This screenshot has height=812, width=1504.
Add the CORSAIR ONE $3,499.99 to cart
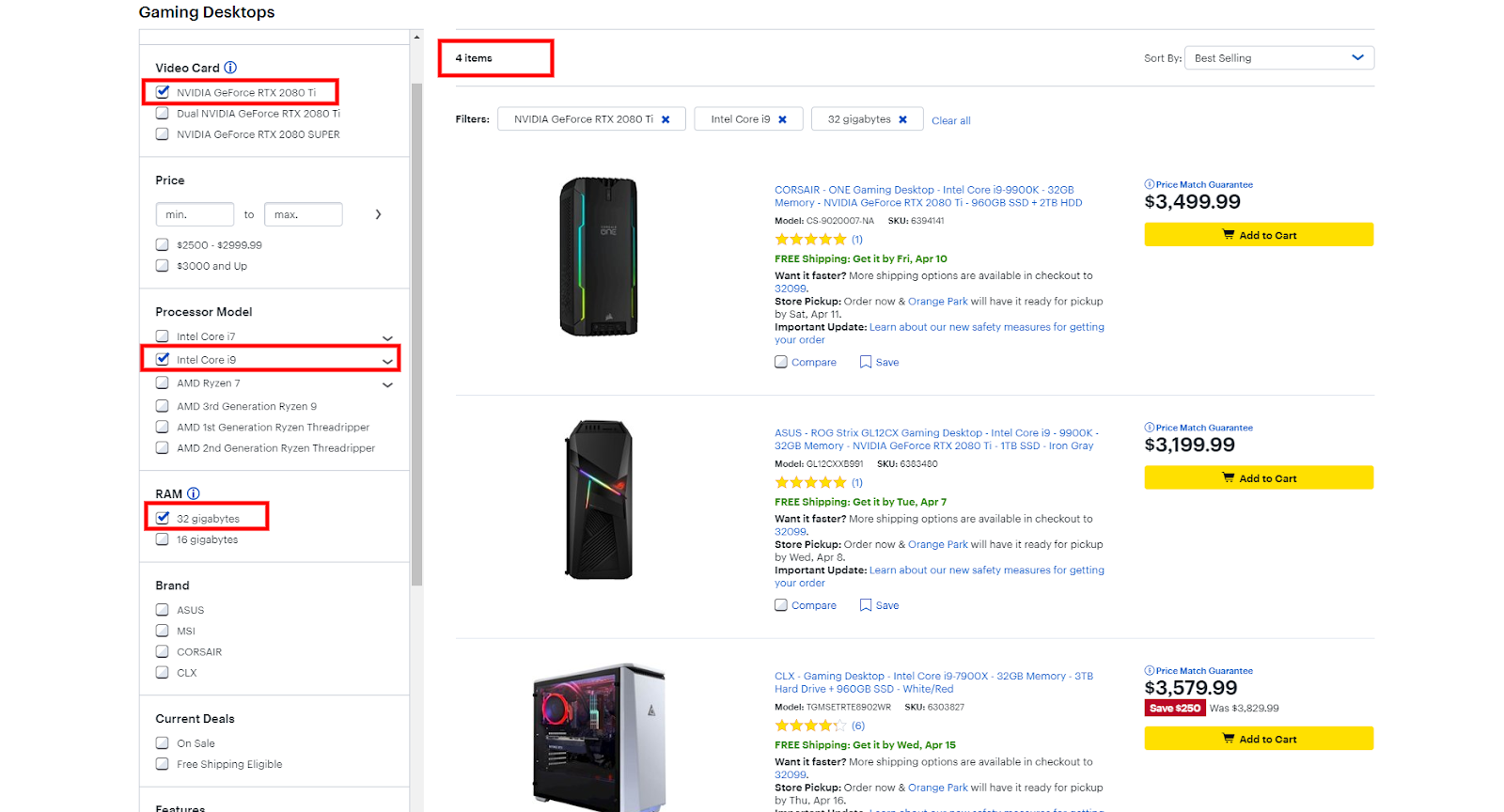1259,235
